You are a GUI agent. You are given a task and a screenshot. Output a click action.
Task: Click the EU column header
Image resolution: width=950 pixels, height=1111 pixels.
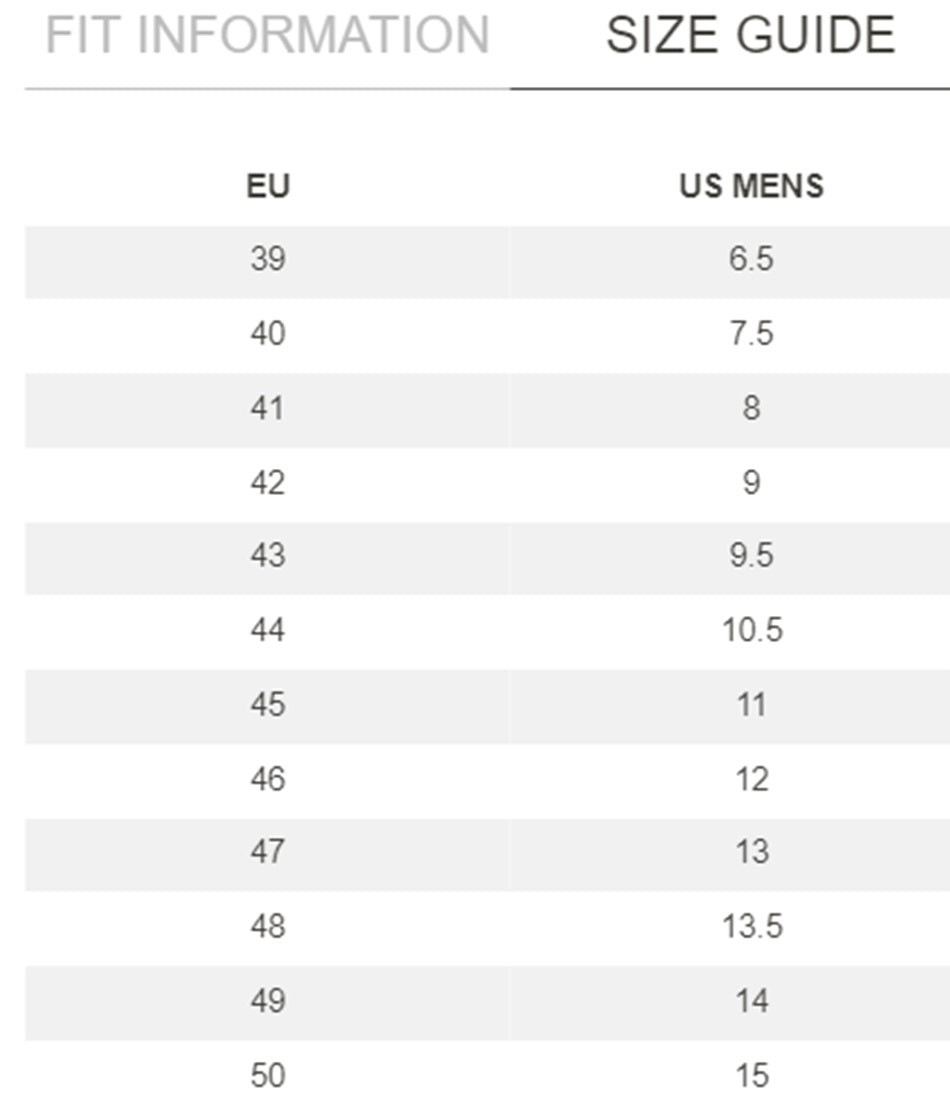[268, 186]
